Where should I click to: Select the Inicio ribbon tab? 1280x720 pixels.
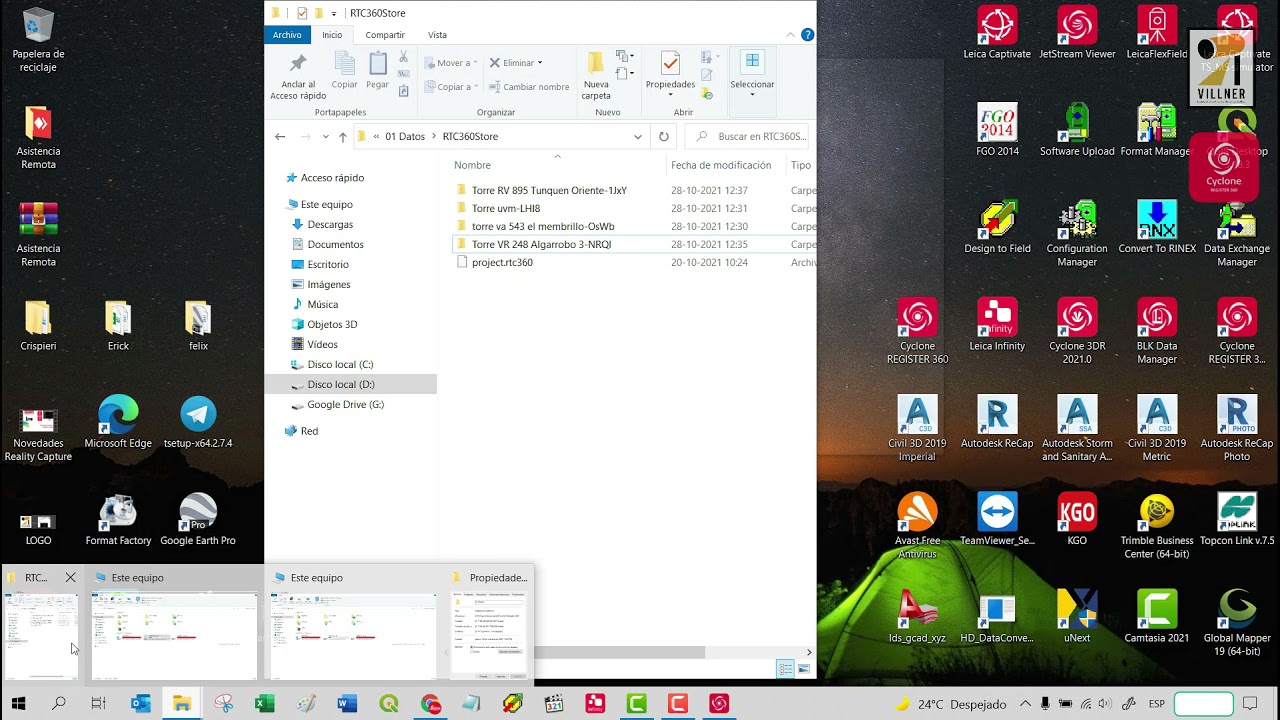click(332, 35)
